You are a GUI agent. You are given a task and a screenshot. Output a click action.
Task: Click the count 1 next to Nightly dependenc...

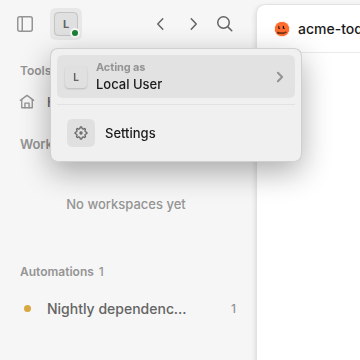pyautogui.click(x=234, y=309)
